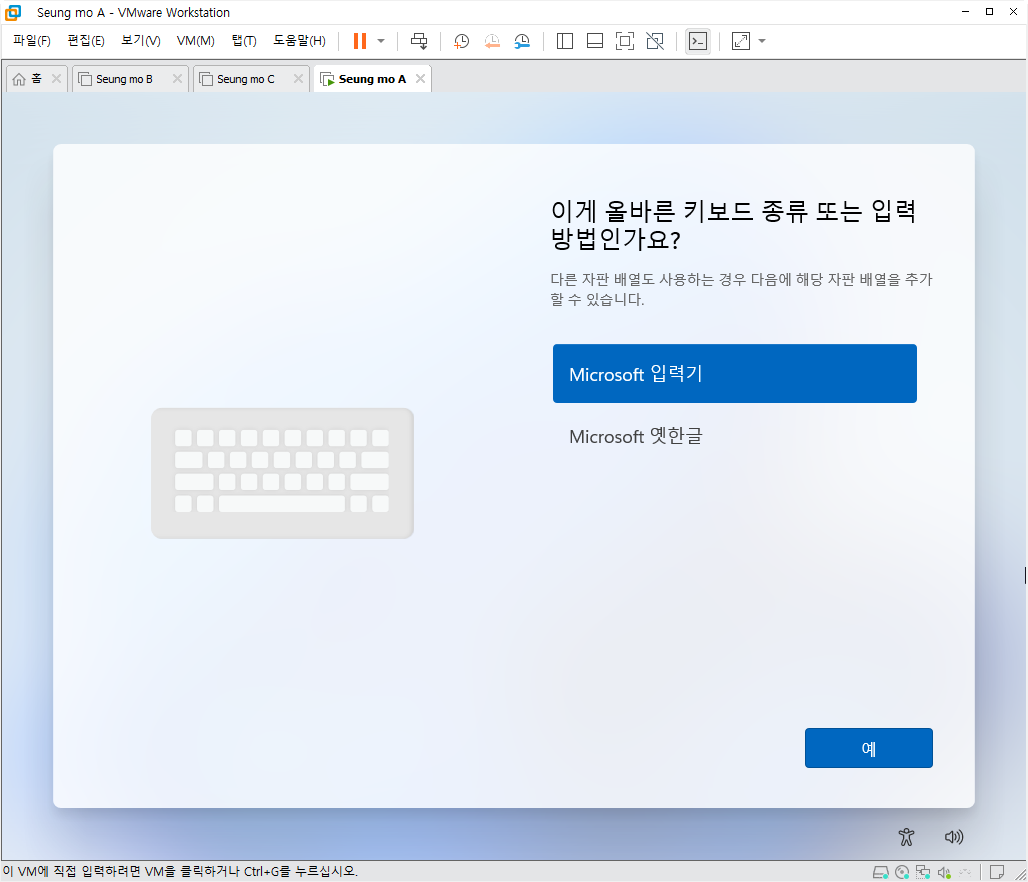Open the 도움말(H) menu
1028x882 pixels.
click(x=299, y=41)
